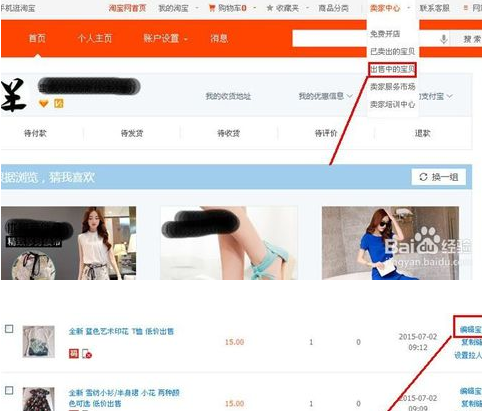
Task: Open the teal sandals recommendation image
Action: click(x=229, y=243)
